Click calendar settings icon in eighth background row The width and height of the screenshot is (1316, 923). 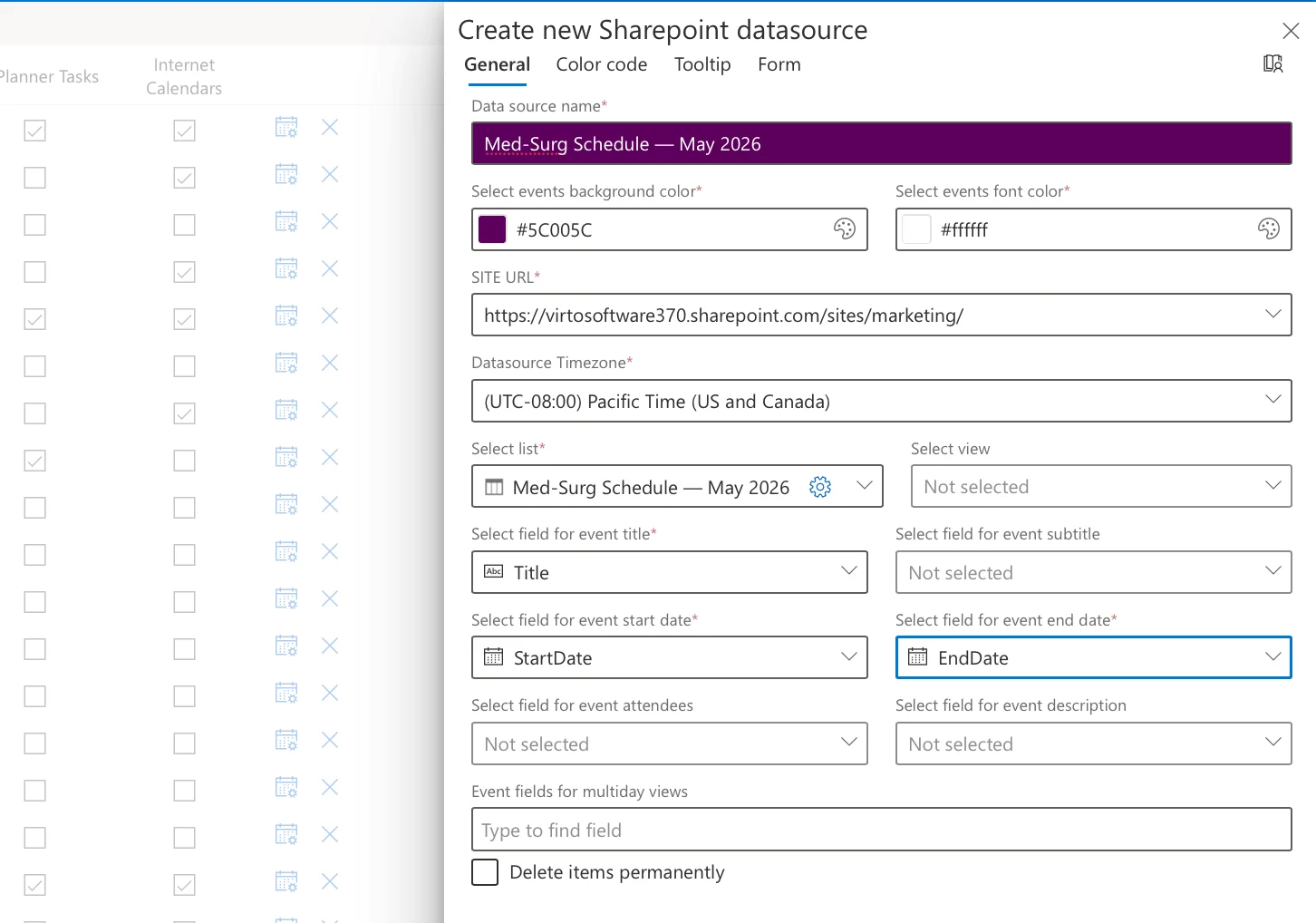(286, 457)
